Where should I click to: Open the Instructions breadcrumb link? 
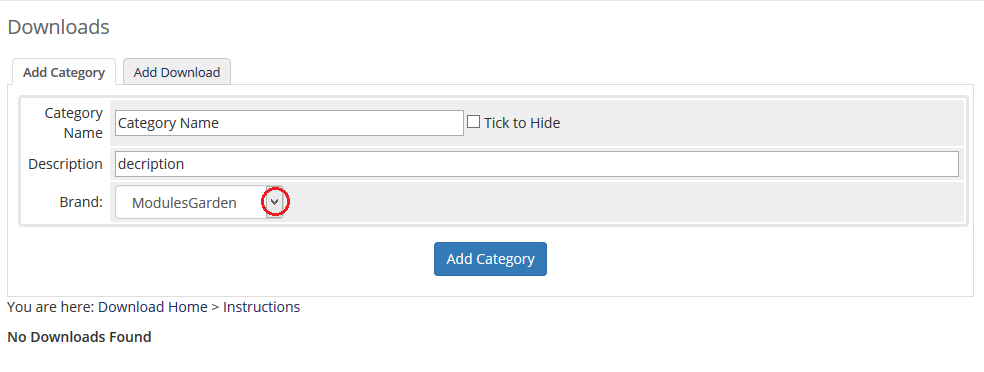coord(262,307)
